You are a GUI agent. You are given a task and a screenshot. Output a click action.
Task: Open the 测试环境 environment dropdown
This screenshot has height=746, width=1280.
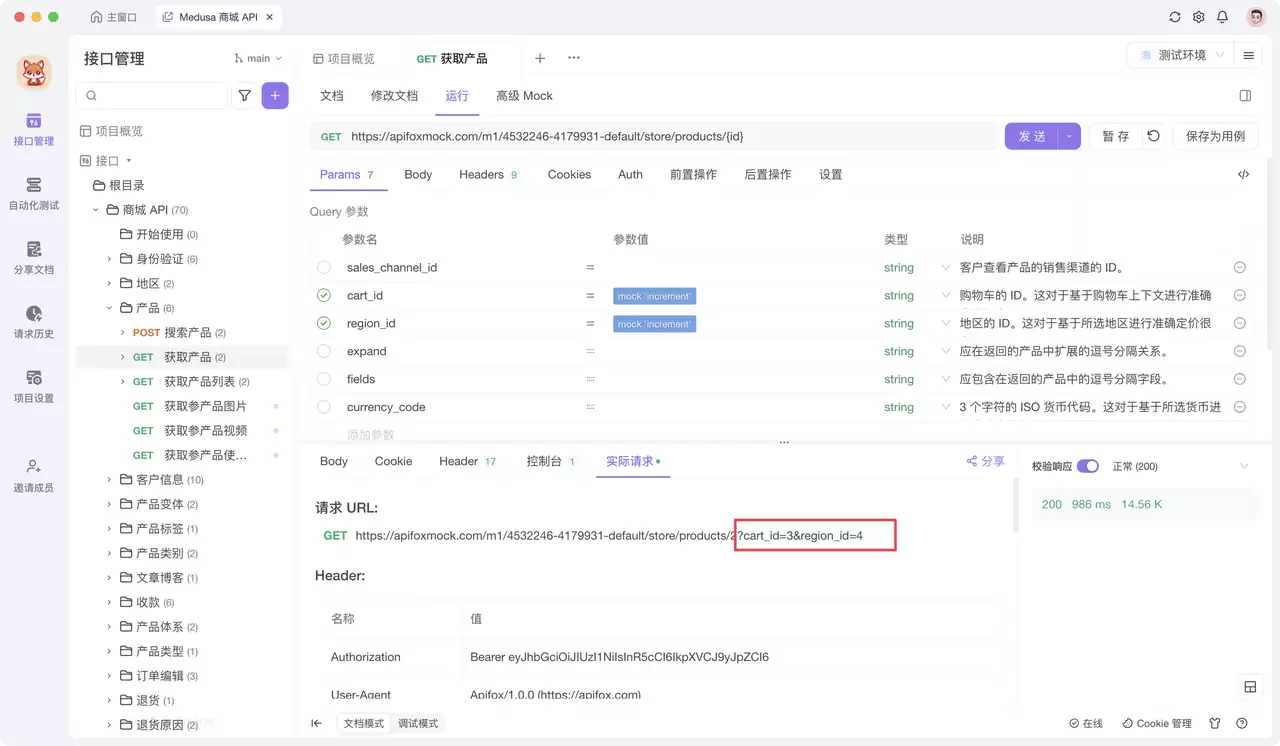1180,56
